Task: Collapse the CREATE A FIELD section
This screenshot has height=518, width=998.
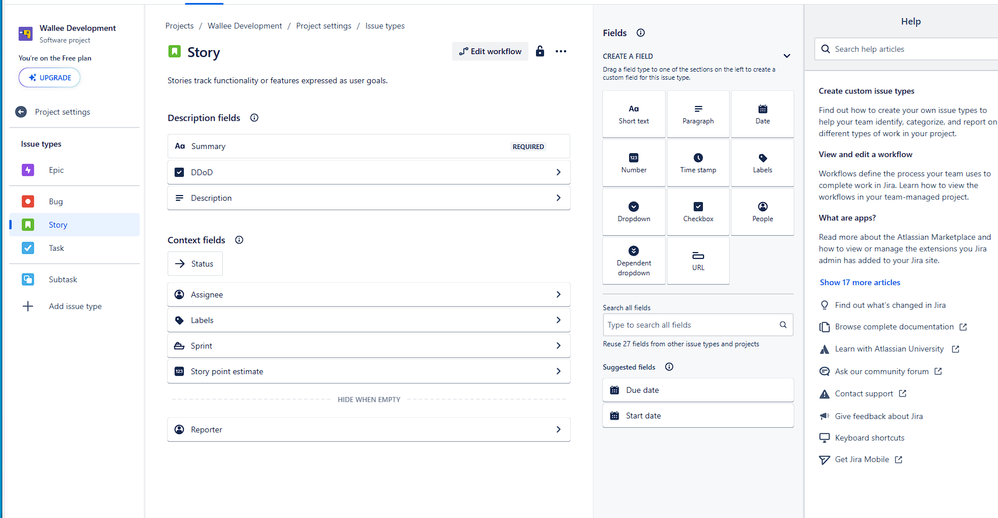Action: coord(787,56)
